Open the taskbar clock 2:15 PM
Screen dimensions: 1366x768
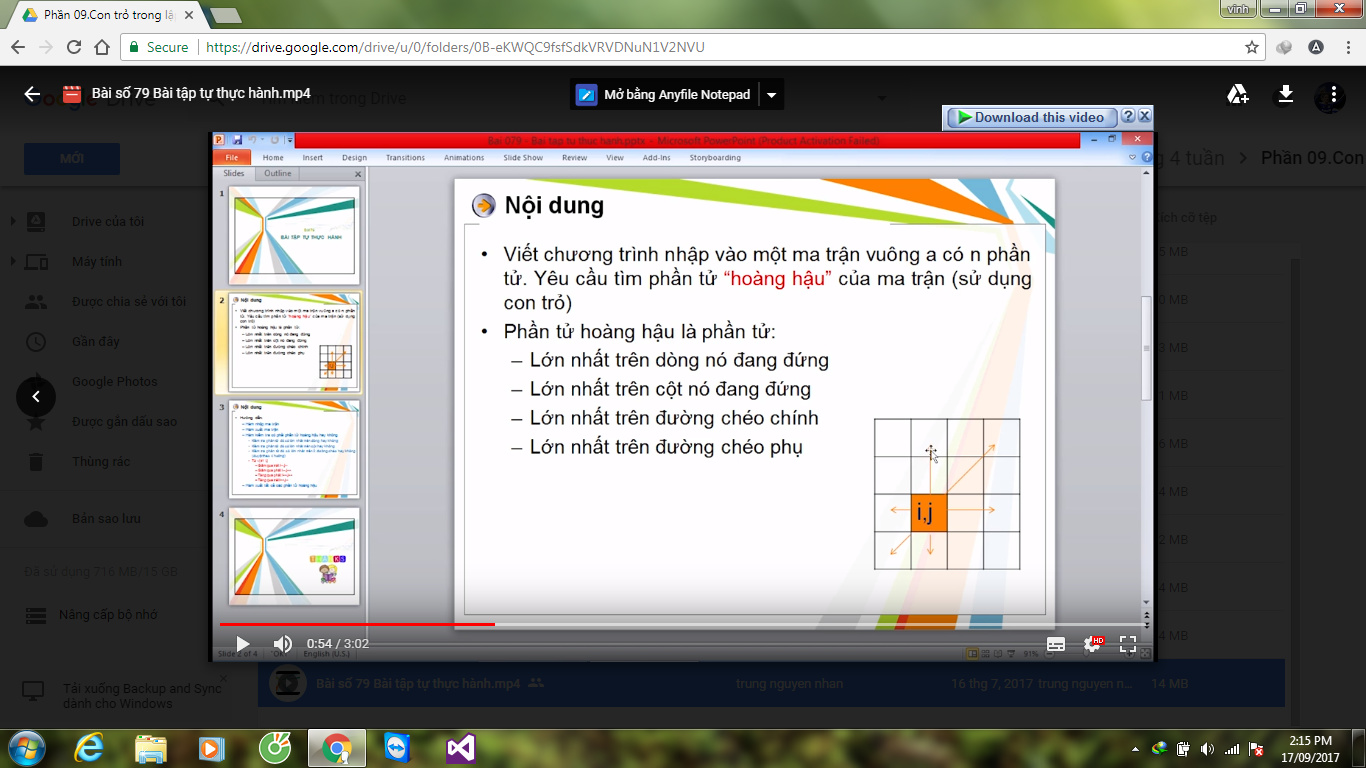[1310, 749]
